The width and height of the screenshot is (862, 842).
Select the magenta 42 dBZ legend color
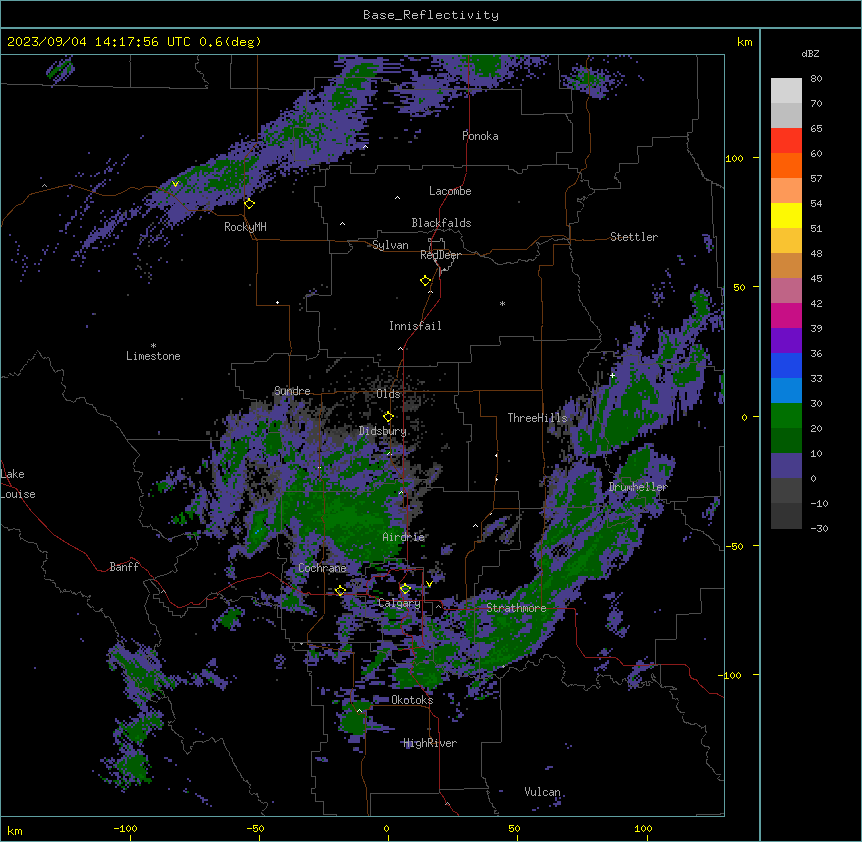click(786, 315)
